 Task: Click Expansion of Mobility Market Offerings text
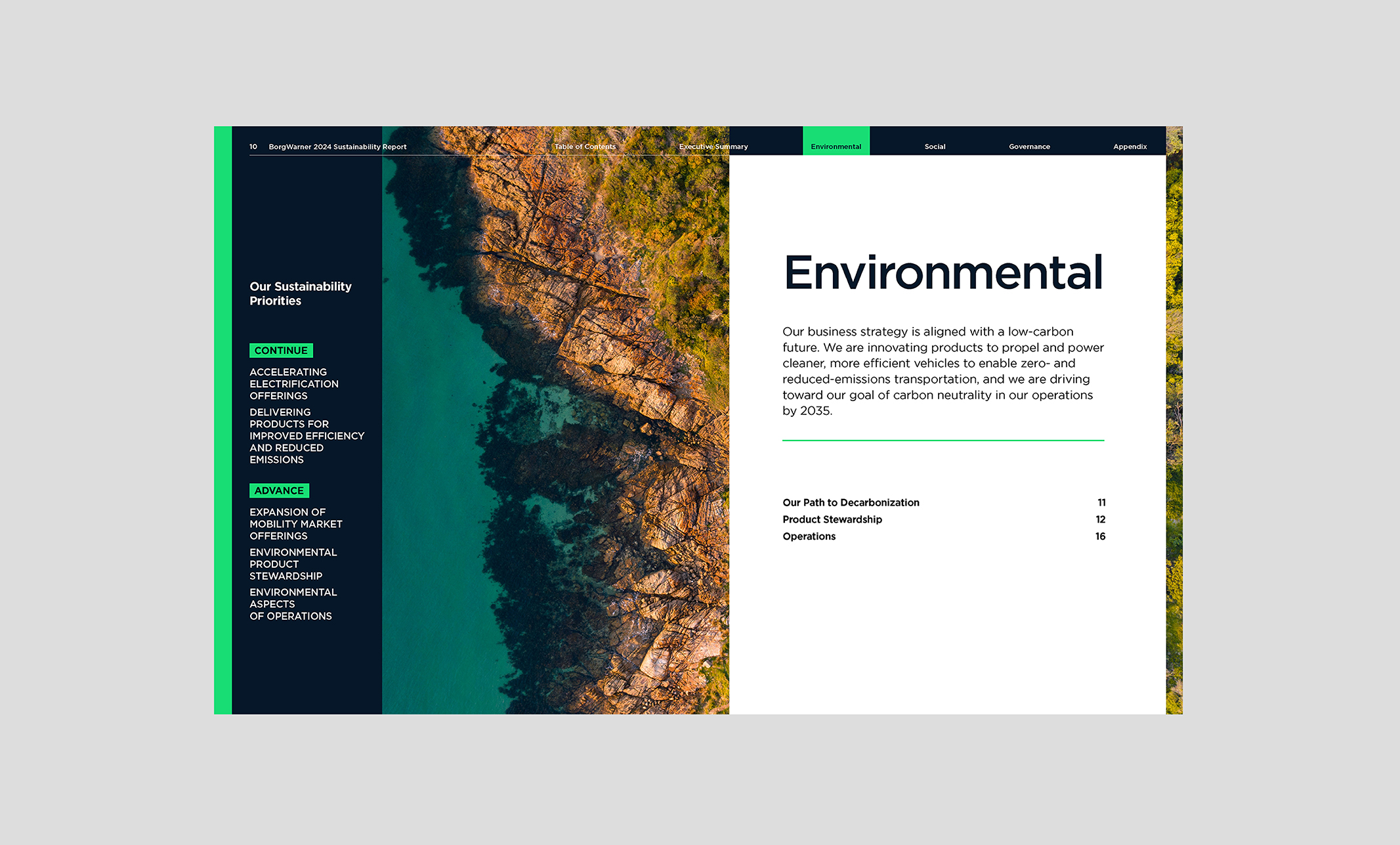[296, 524]
